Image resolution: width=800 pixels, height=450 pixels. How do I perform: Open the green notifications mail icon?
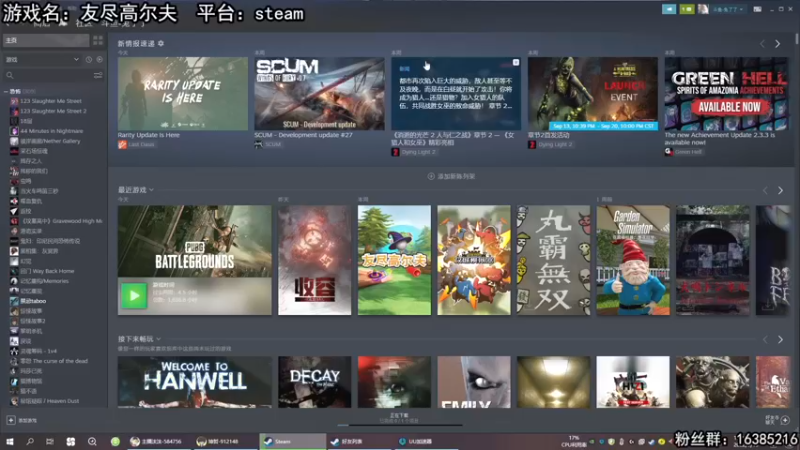[x=687, y=9]
